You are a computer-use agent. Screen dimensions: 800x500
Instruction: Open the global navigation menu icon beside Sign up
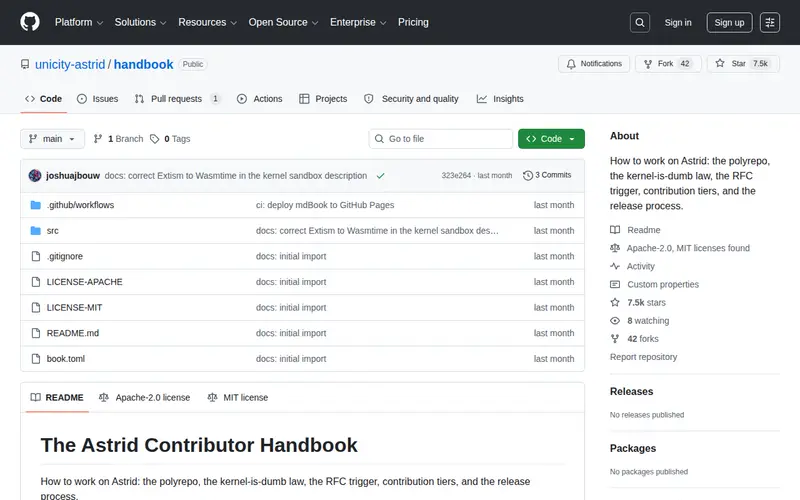tap(770, 22)
